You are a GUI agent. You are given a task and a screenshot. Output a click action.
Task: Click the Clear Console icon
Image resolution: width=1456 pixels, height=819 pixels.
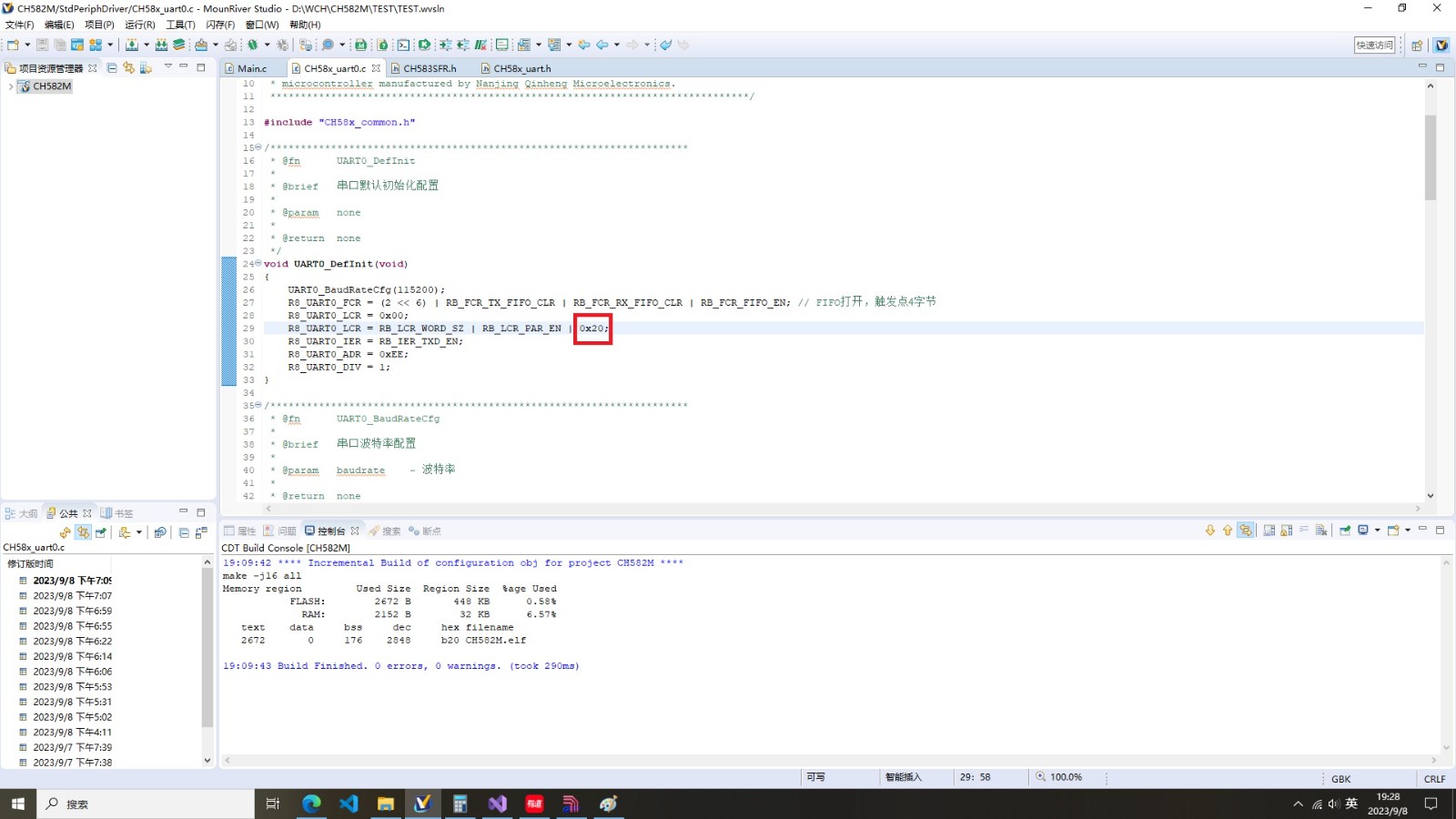coord(1321,530)
